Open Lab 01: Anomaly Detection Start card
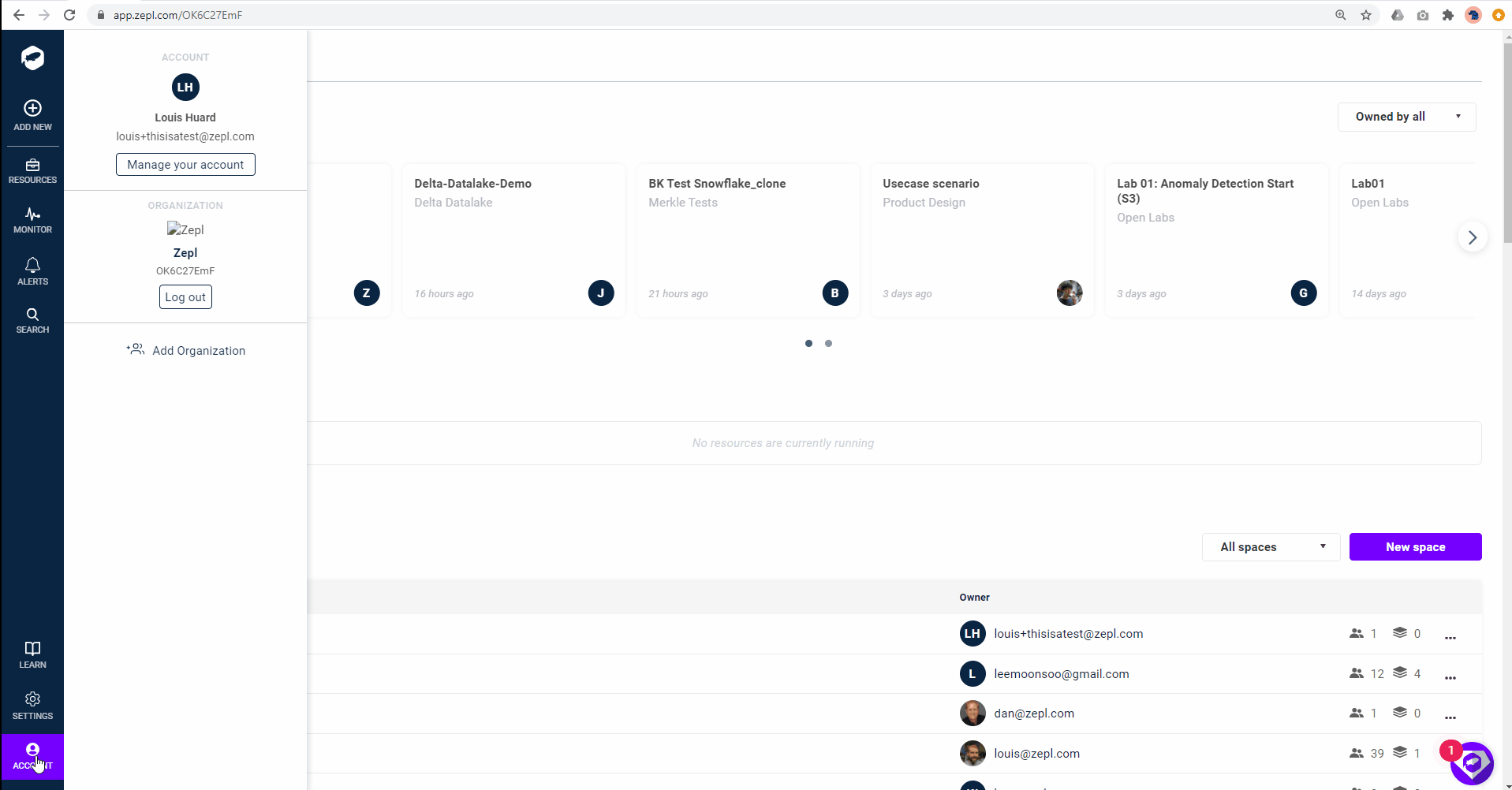 [x=1216, y=240]
